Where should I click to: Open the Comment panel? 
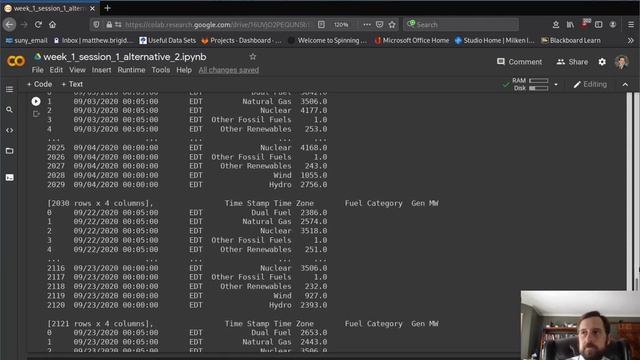pyautogui.click(x=519, y=62)
